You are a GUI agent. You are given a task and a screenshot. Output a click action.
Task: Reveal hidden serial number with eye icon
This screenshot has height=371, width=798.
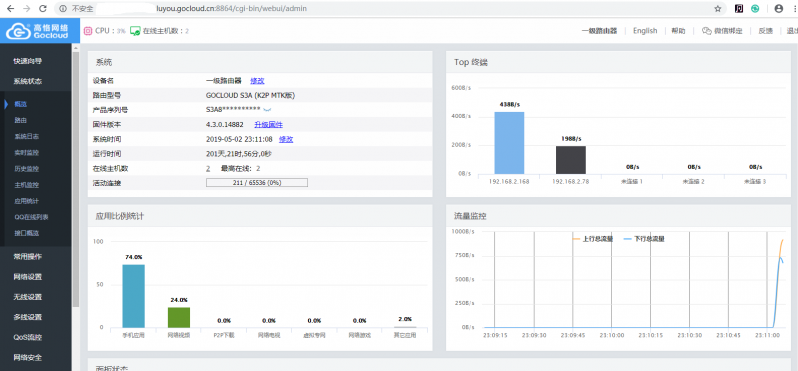(267, 110)
